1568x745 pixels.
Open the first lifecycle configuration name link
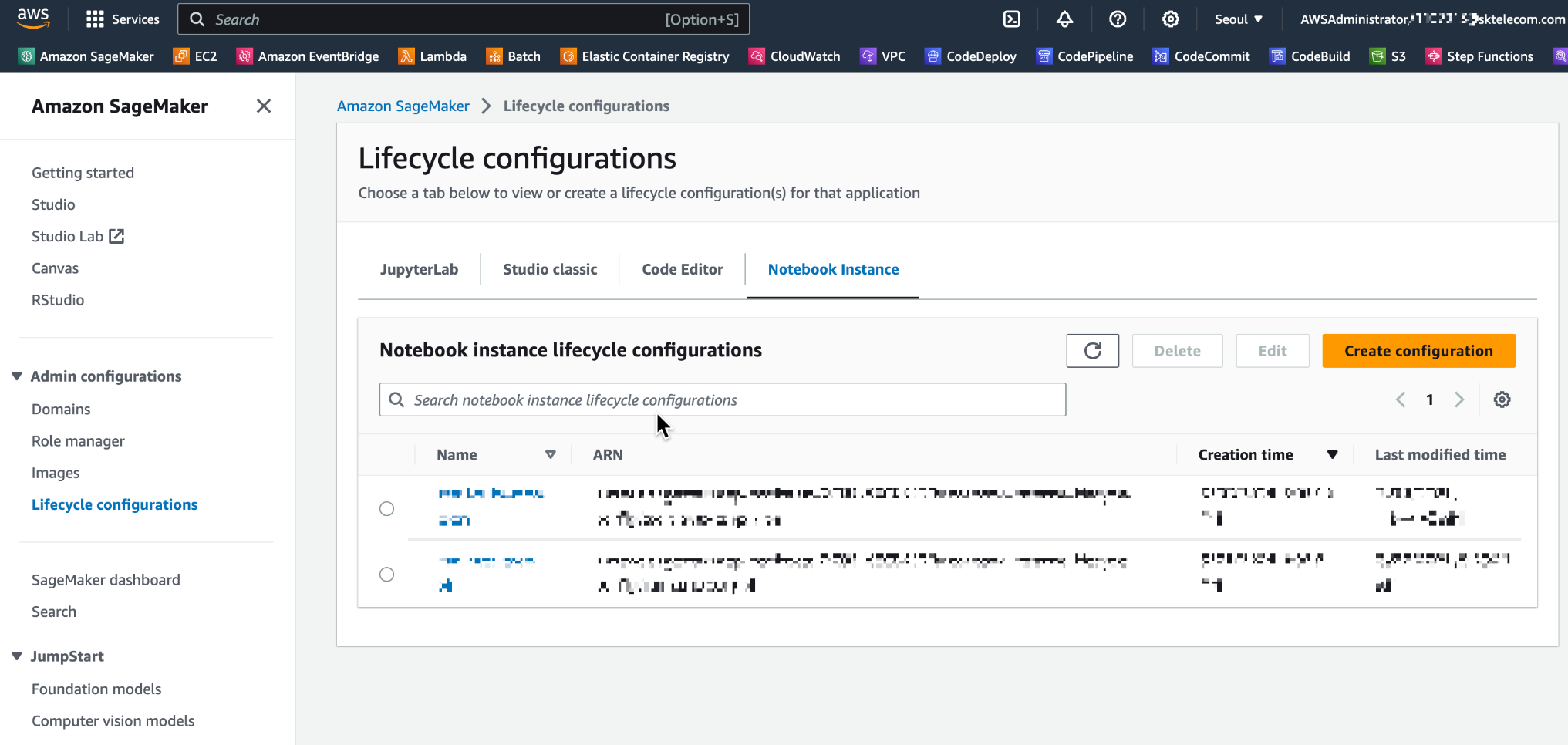point(491,506)
